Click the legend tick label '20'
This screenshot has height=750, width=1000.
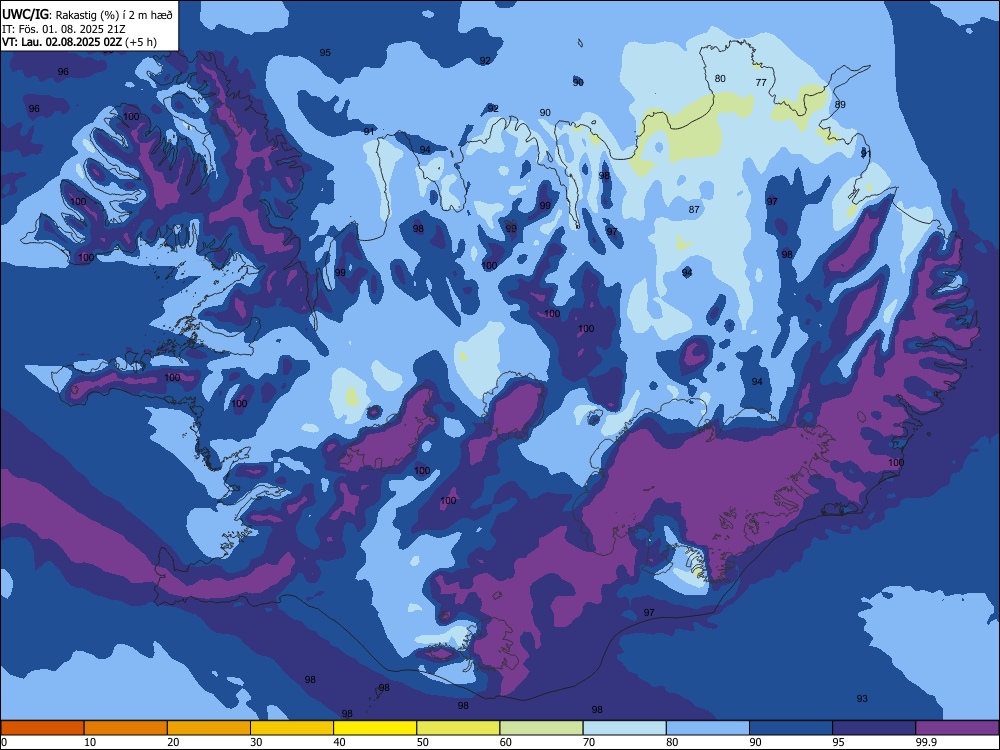click(x=173, y=742)
